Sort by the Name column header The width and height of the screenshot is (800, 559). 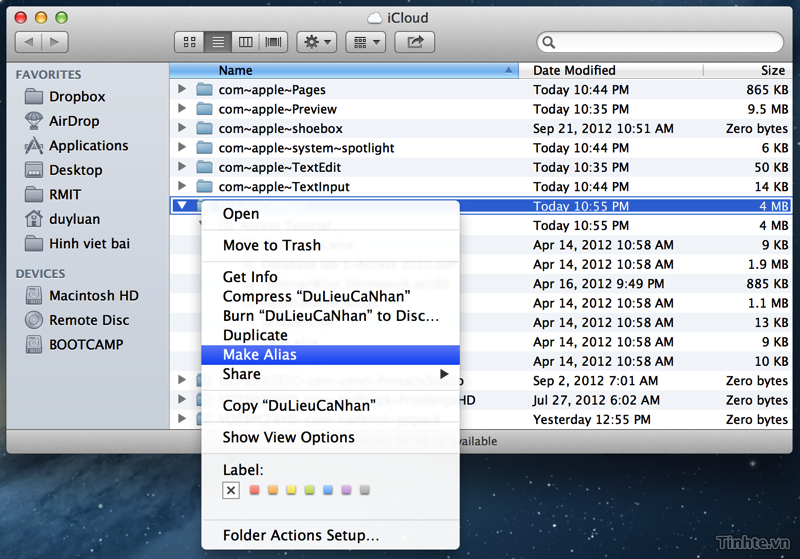(x=344, y=70)
